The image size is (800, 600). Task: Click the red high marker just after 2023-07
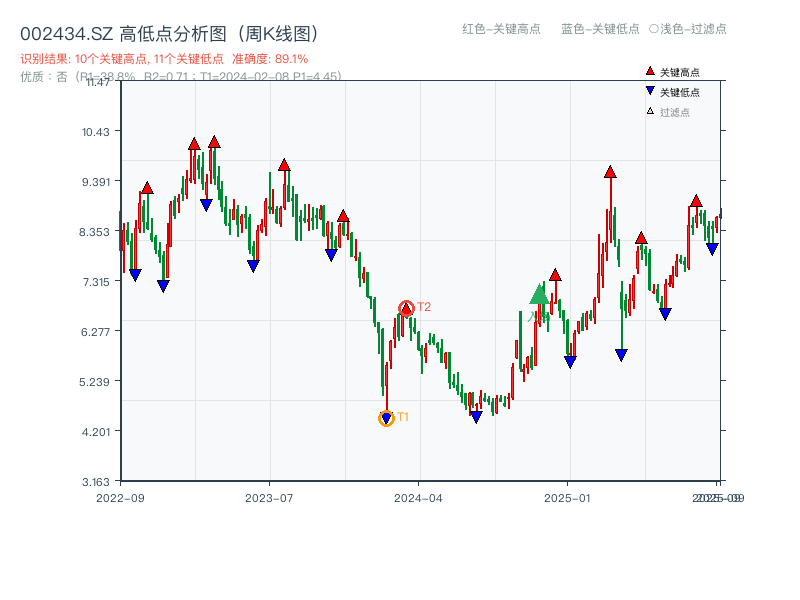click(284, 165)
